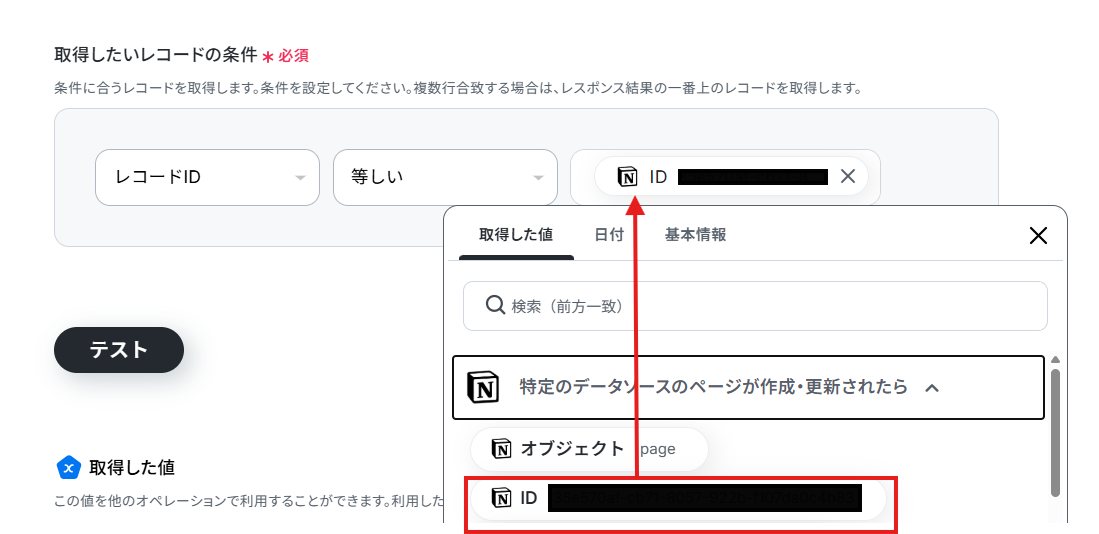The height and width of the screenshot is (534, 1099).
Task: Select the highlighted ID value row
Action: coord(677,499)
